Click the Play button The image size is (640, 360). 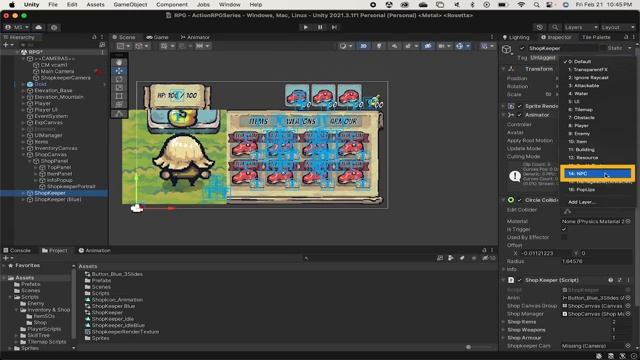pyautogui.click(x=306, y=27)
